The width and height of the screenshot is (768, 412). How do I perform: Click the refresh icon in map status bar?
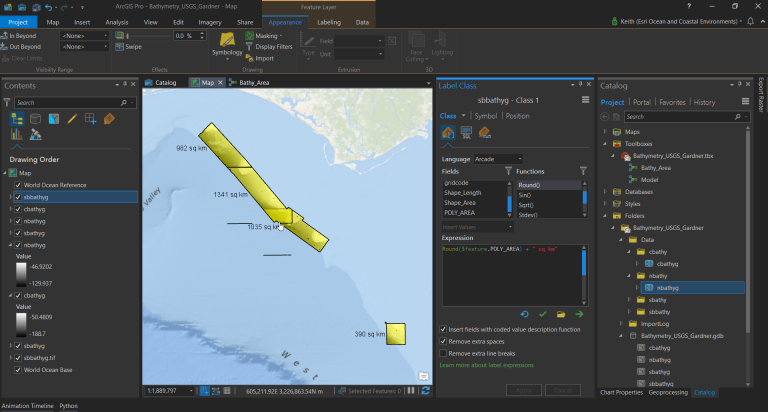[426, 390]
